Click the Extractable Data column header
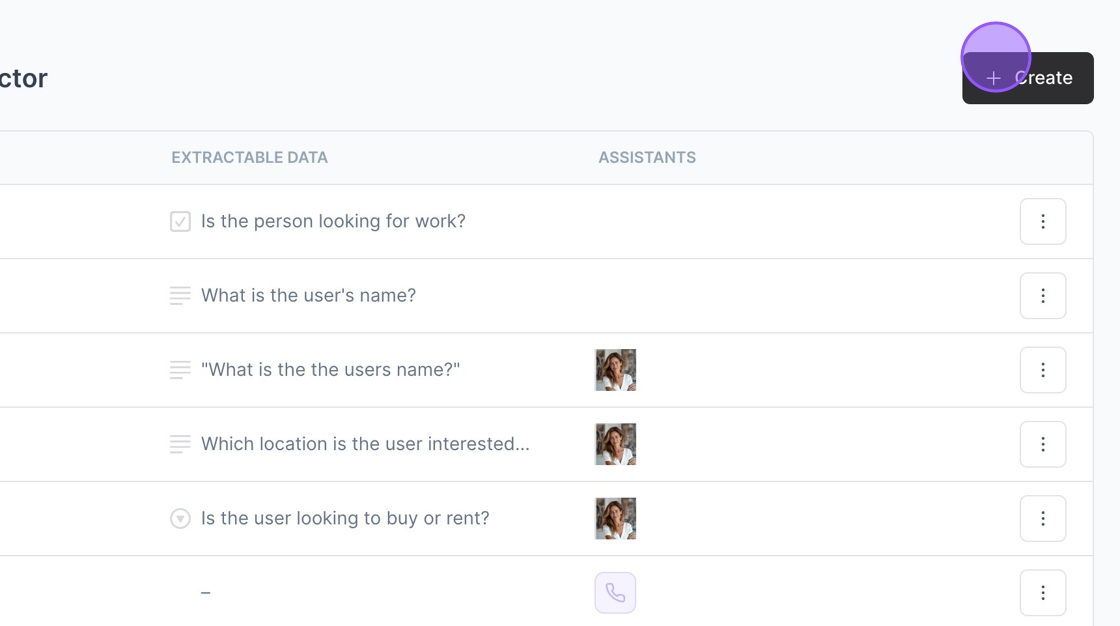 pos(249,158)
